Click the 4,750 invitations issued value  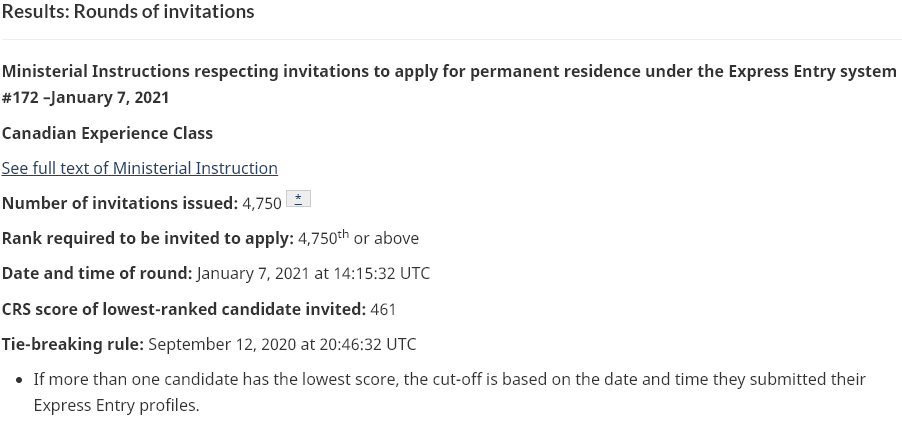pos(262,203)
